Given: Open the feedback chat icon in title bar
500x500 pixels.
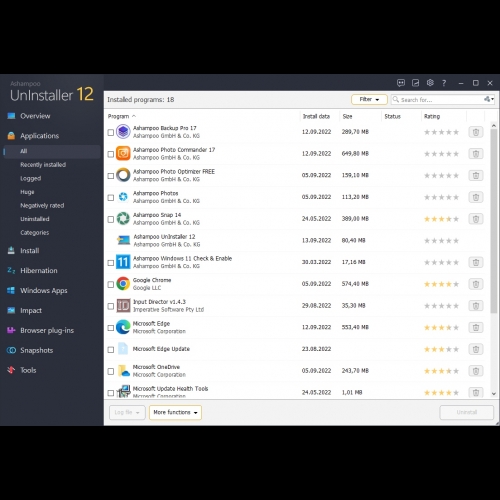Looking at the screenshot, I should (401, 83).
